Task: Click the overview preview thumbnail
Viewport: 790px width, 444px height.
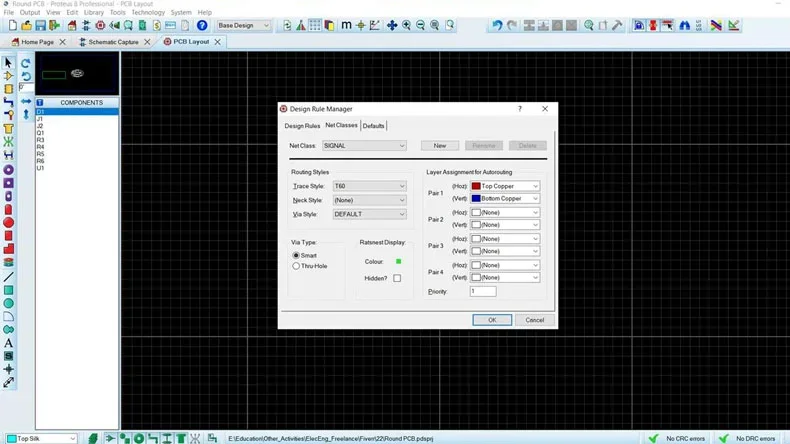Action: click(77, 74)
